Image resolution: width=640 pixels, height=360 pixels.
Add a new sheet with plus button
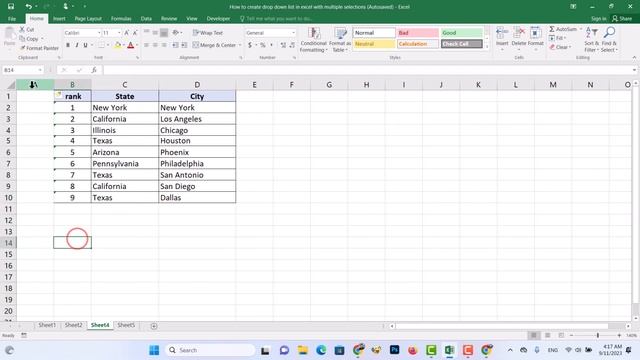[x=154, y=326]
